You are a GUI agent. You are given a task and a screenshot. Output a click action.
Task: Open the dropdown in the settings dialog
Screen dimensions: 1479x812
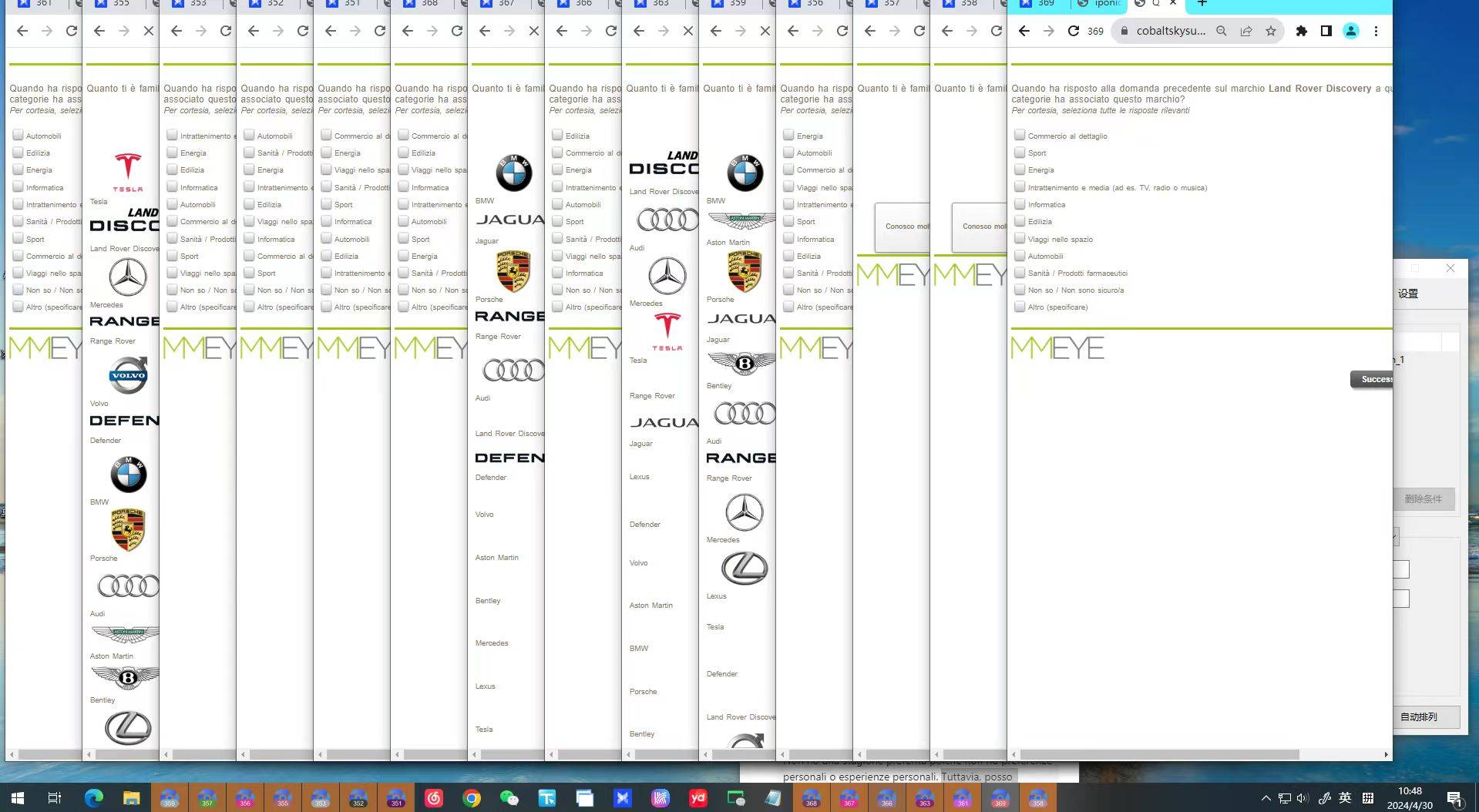1395,536
